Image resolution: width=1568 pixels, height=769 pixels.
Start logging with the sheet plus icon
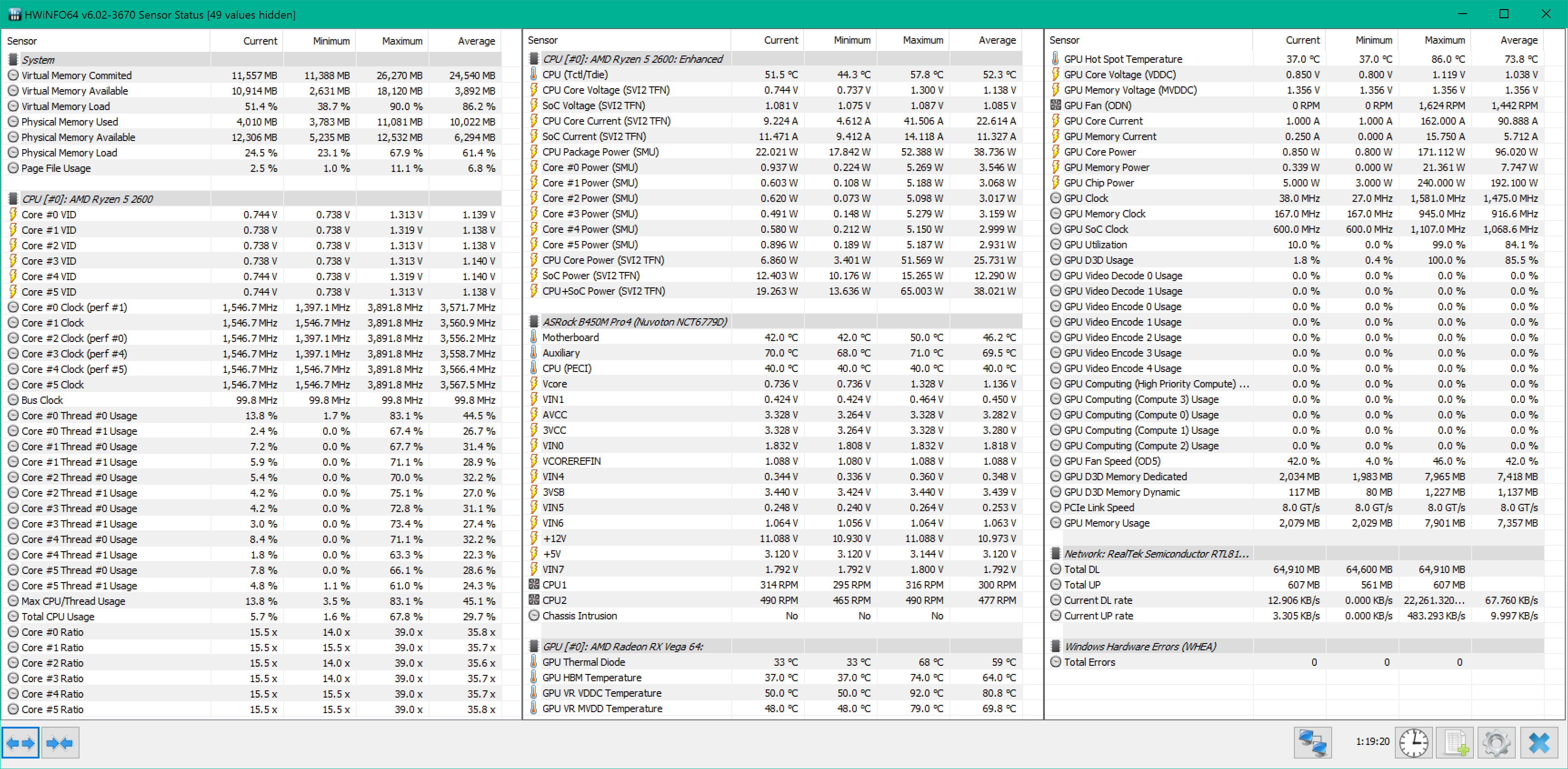tap(1455, 742)
